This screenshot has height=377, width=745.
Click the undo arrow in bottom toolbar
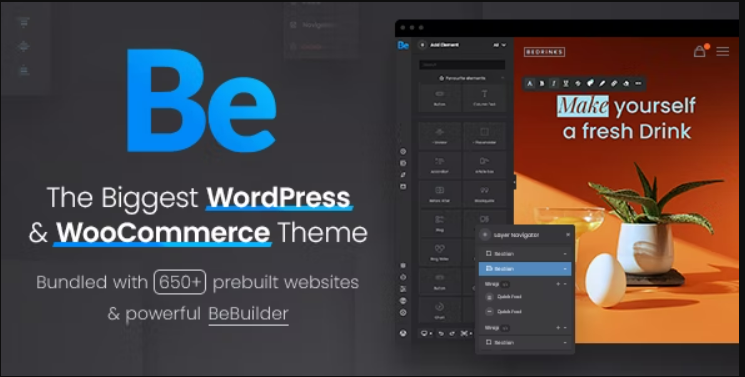coord(441,334)
